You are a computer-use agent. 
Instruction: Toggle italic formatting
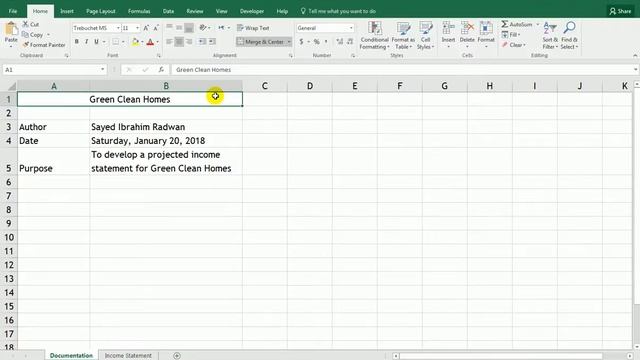click(87, 42)
